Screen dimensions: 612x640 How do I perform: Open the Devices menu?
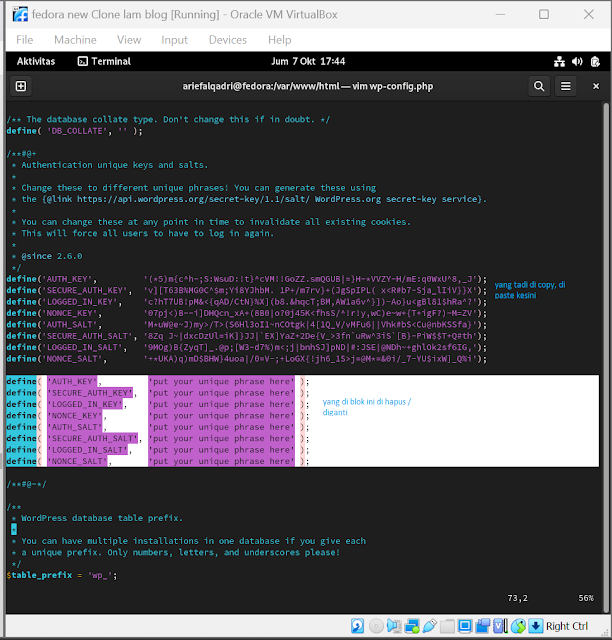click(228, 40)
